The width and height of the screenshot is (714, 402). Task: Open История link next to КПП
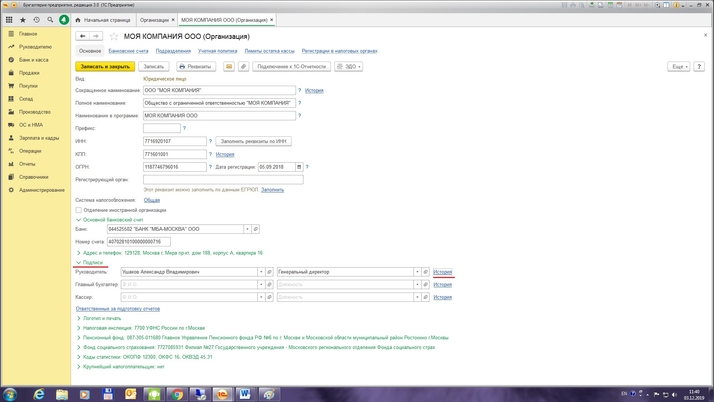point(225,154)
